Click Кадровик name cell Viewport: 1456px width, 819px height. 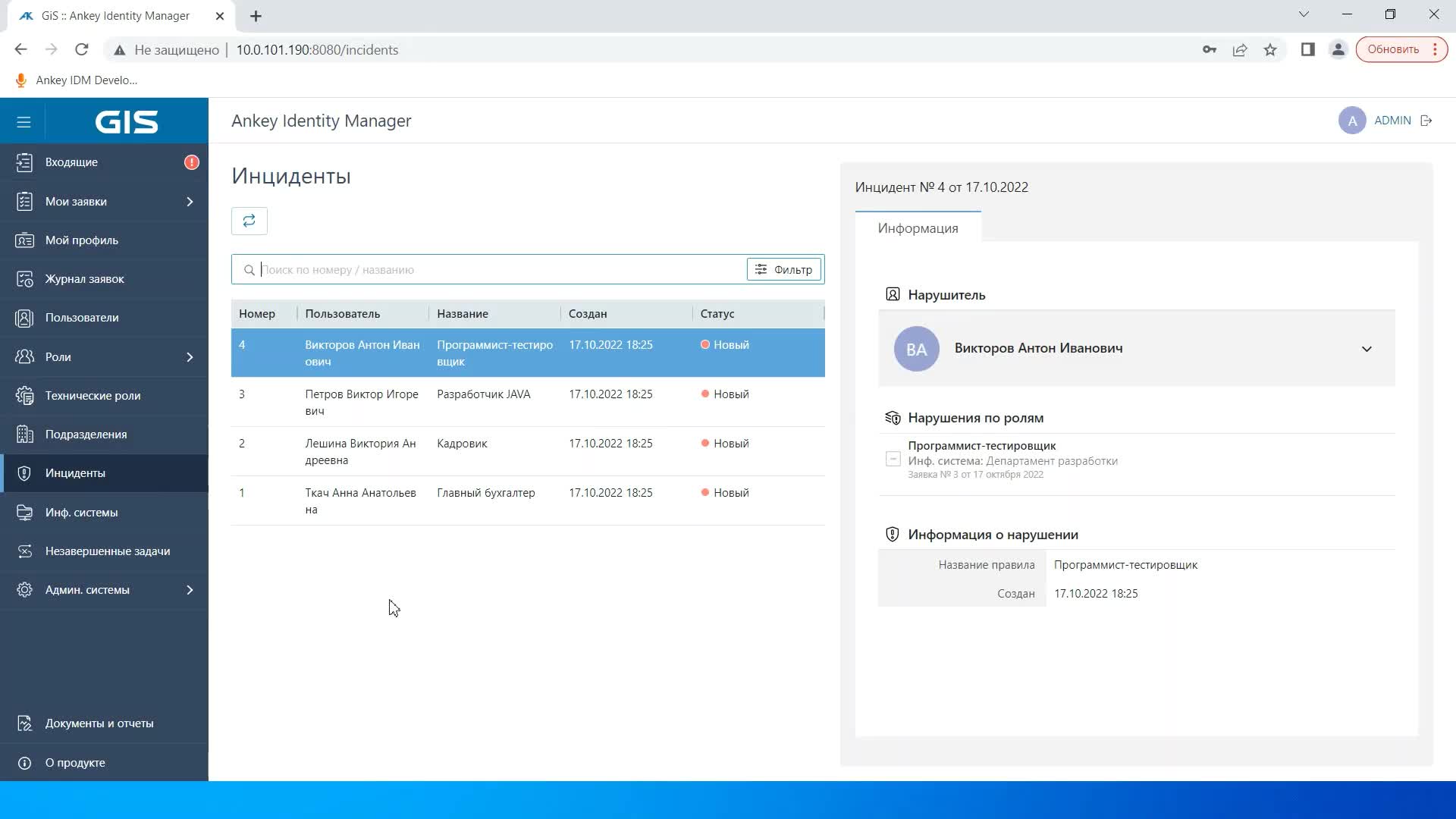click(462, 444)
